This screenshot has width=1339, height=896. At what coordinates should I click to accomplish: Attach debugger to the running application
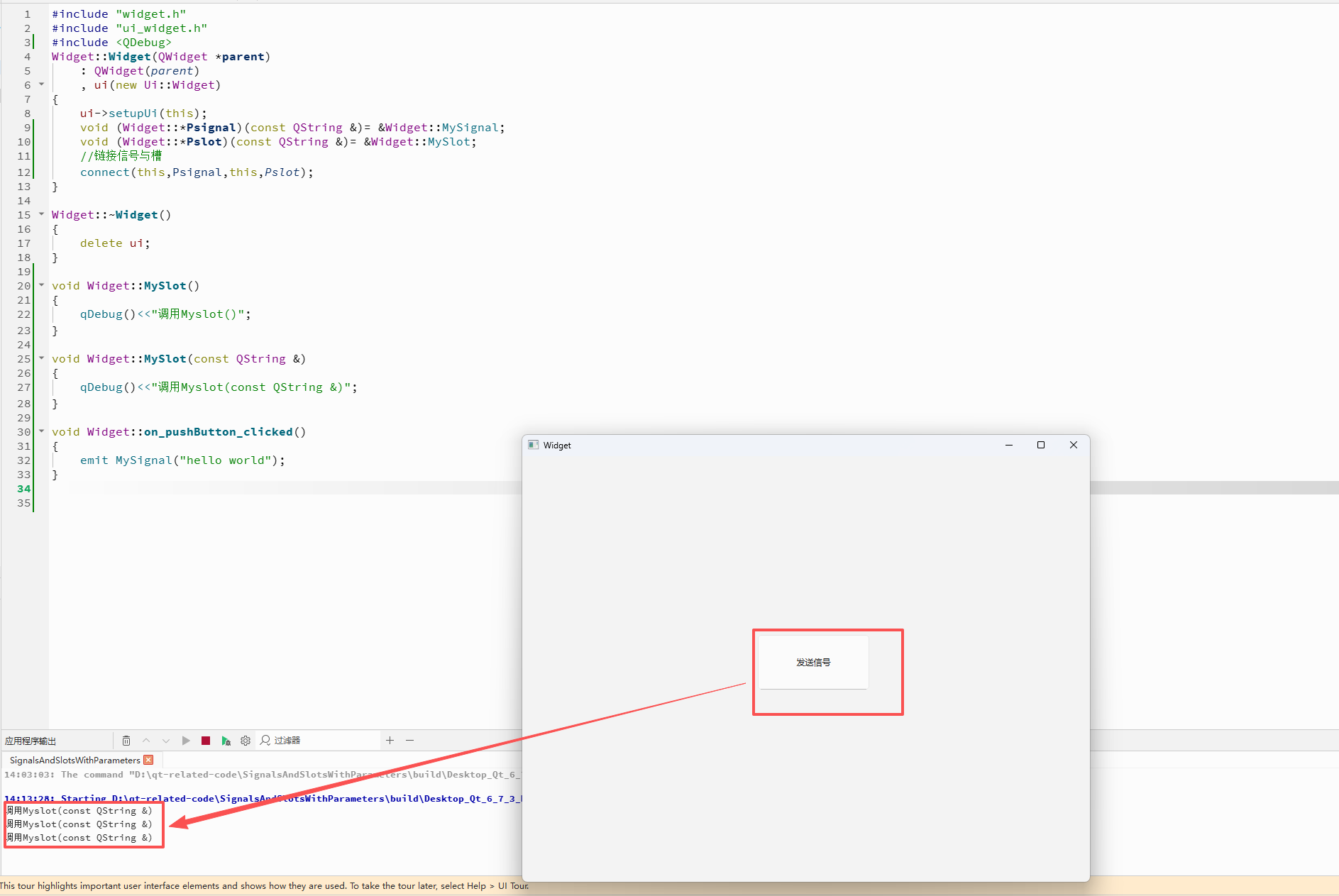[226, 741]
